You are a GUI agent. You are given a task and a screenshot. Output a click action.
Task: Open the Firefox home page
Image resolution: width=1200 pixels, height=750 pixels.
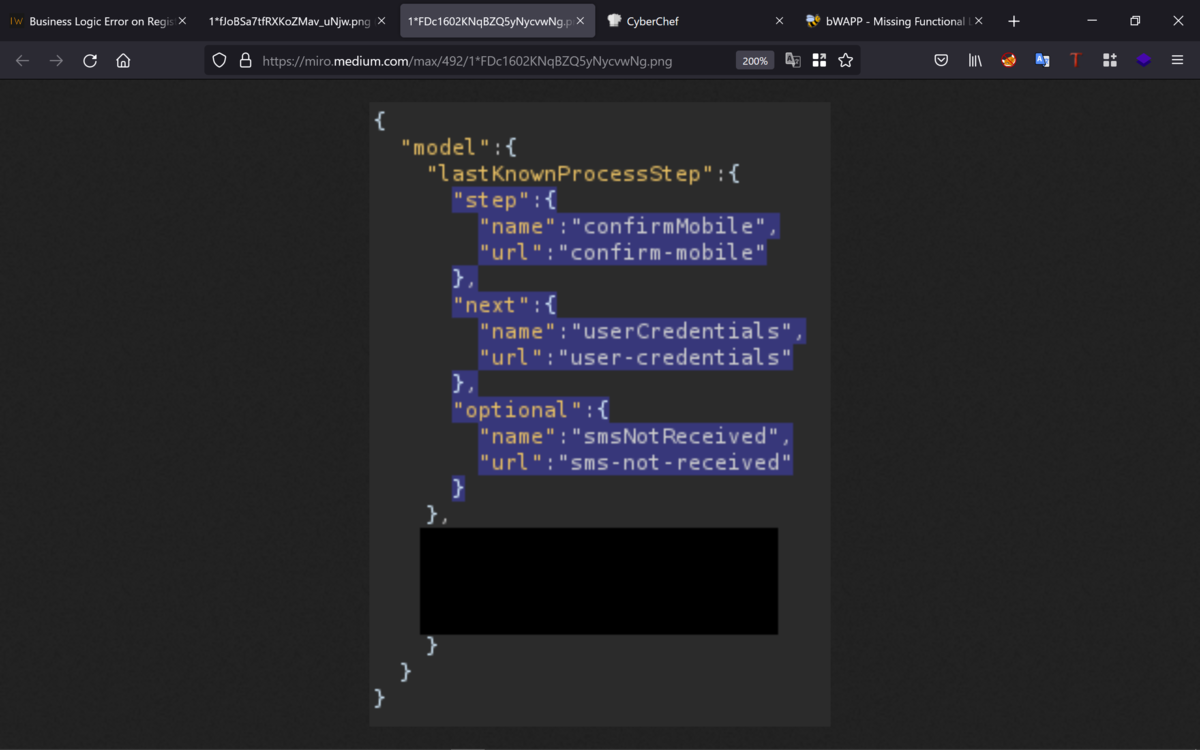point(123,61)
